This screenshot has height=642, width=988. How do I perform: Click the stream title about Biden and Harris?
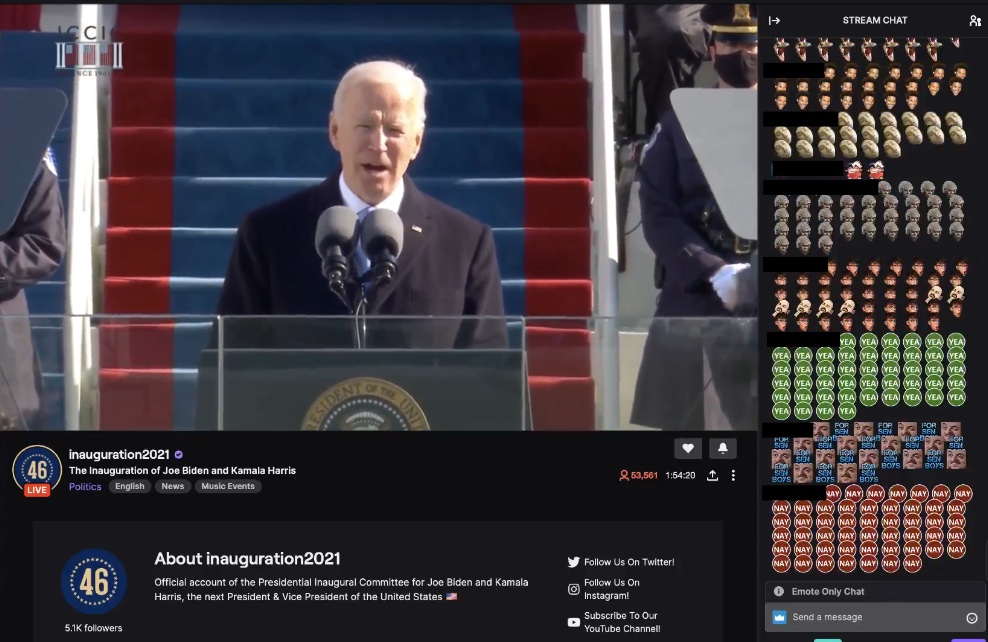click(182, 471)
